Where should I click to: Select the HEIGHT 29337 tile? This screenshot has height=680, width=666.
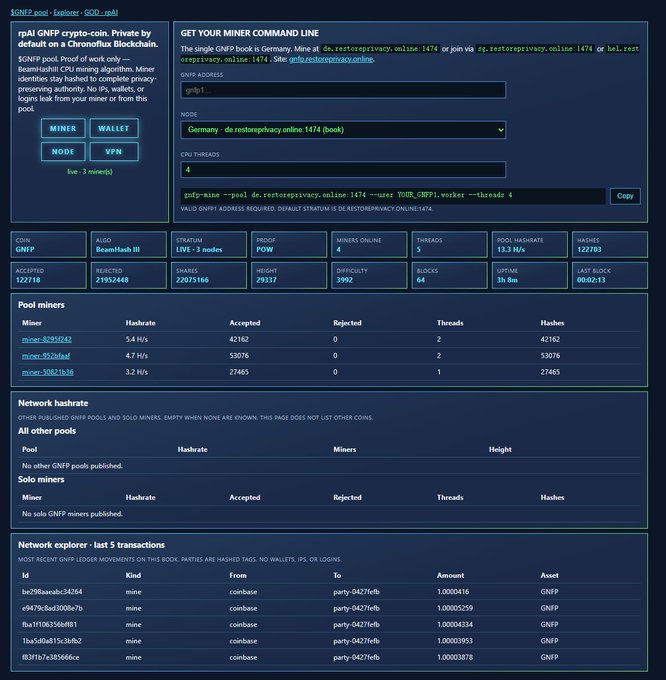[x=289, y=275]
